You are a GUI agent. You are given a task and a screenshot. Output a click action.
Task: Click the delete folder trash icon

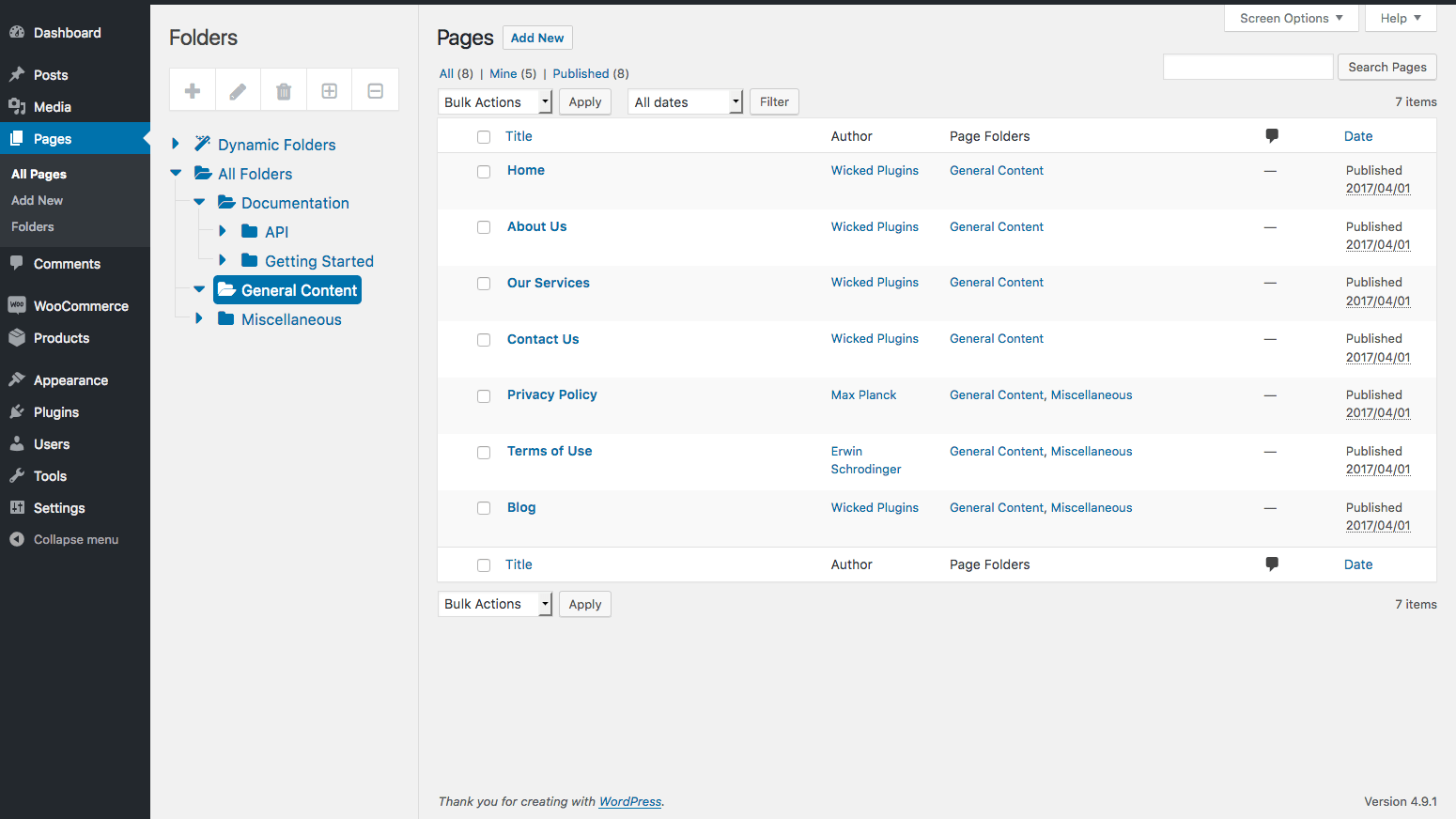click(284, 91)
